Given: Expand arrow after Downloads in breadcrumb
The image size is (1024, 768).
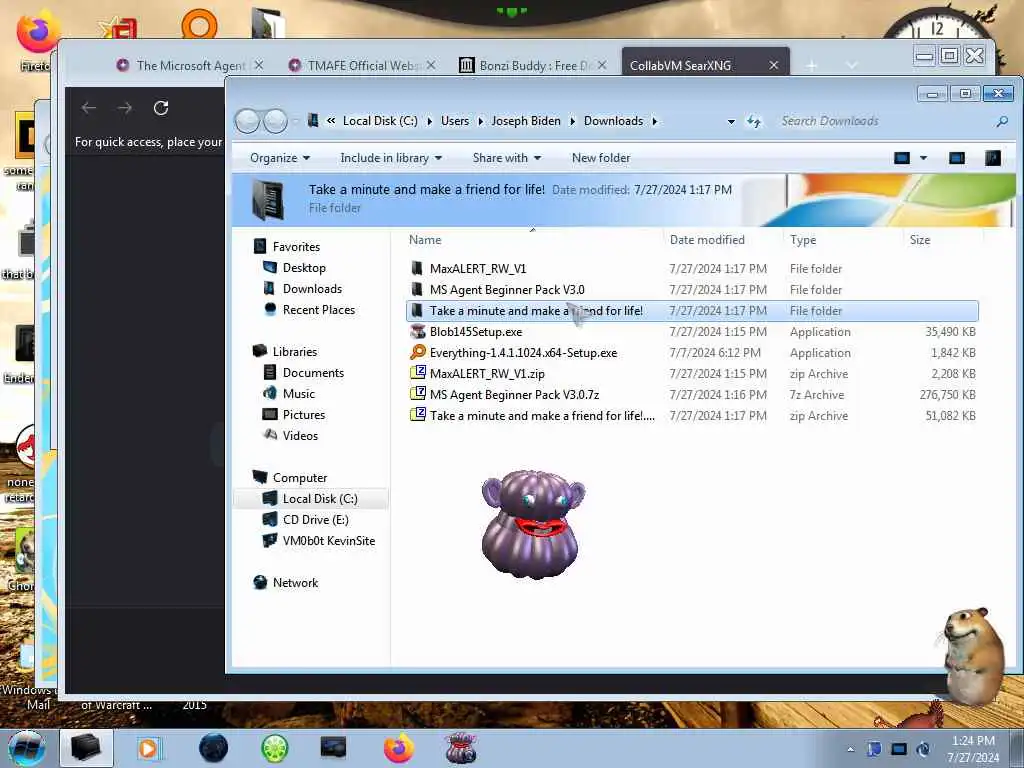Looking at the screenshot, I should (654, 121).
